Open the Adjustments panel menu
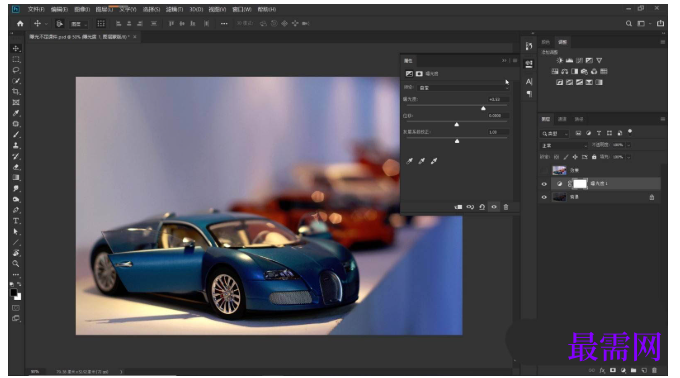The width and height of the screenshot is (680, 378). click(x=662, y=42)
